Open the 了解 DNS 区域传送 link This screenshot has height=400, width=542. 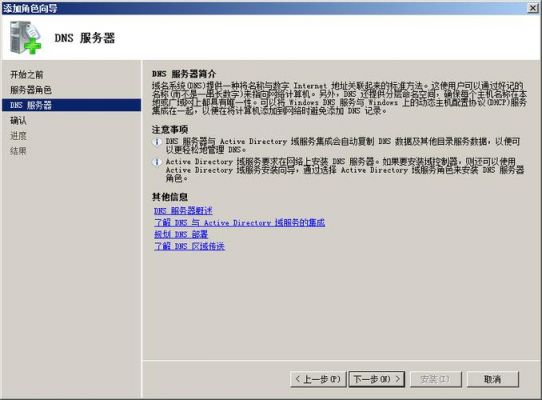coord(189,246)
